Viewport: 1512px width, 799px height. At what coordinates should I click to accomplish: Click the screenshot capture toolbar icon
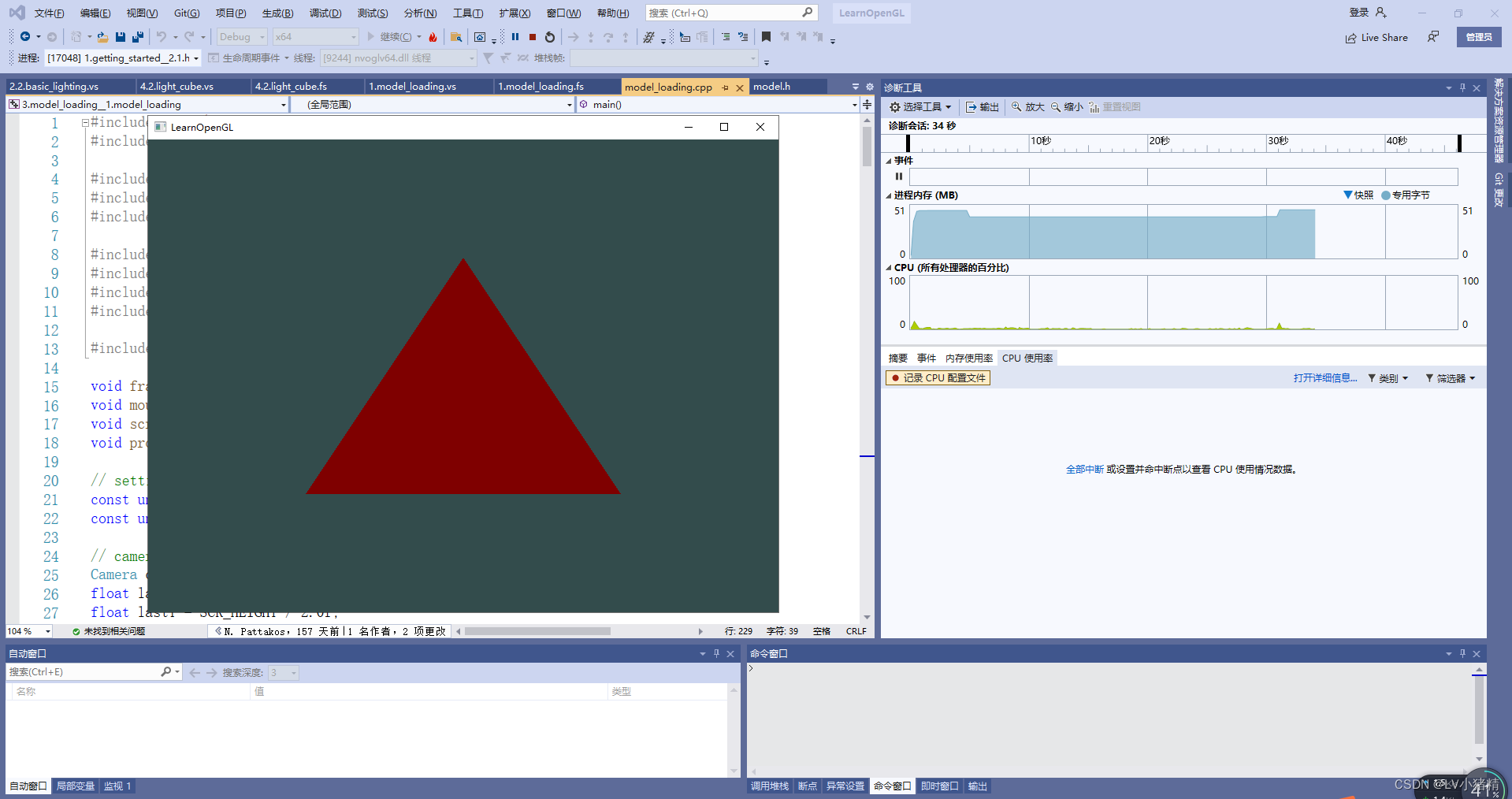pyautogui.click(x=480, y=37)
